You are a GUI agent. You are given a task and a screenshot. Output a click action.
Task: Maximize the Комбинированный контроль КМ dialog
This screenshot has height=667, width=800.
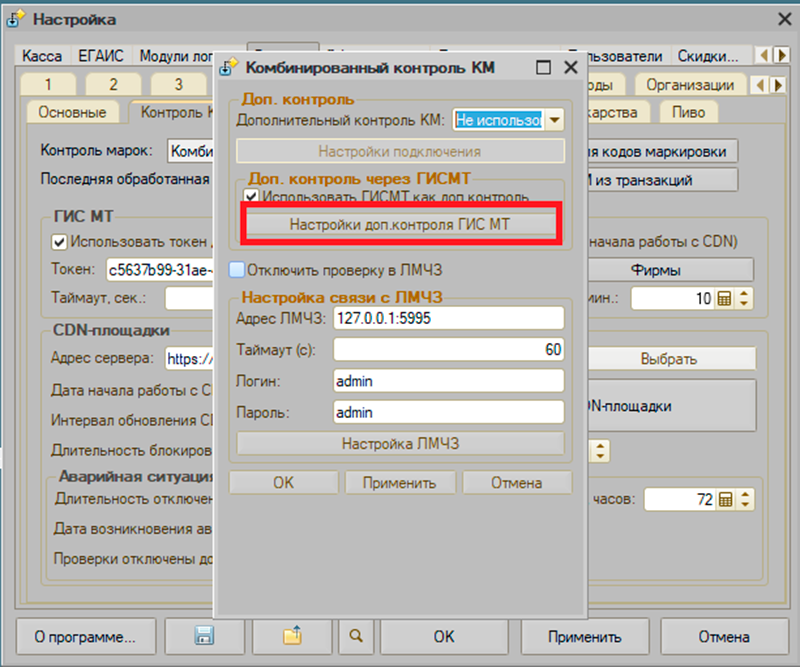click(x=543, y=68)
